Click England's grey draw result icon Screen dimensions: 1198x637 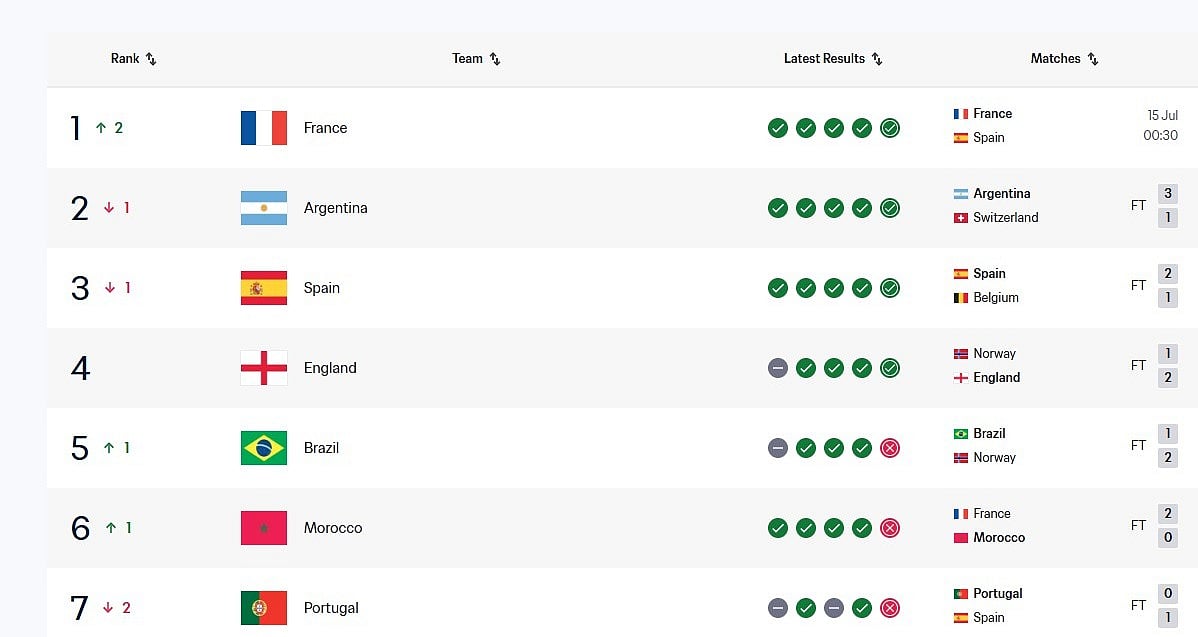click(x=778, y=368)
